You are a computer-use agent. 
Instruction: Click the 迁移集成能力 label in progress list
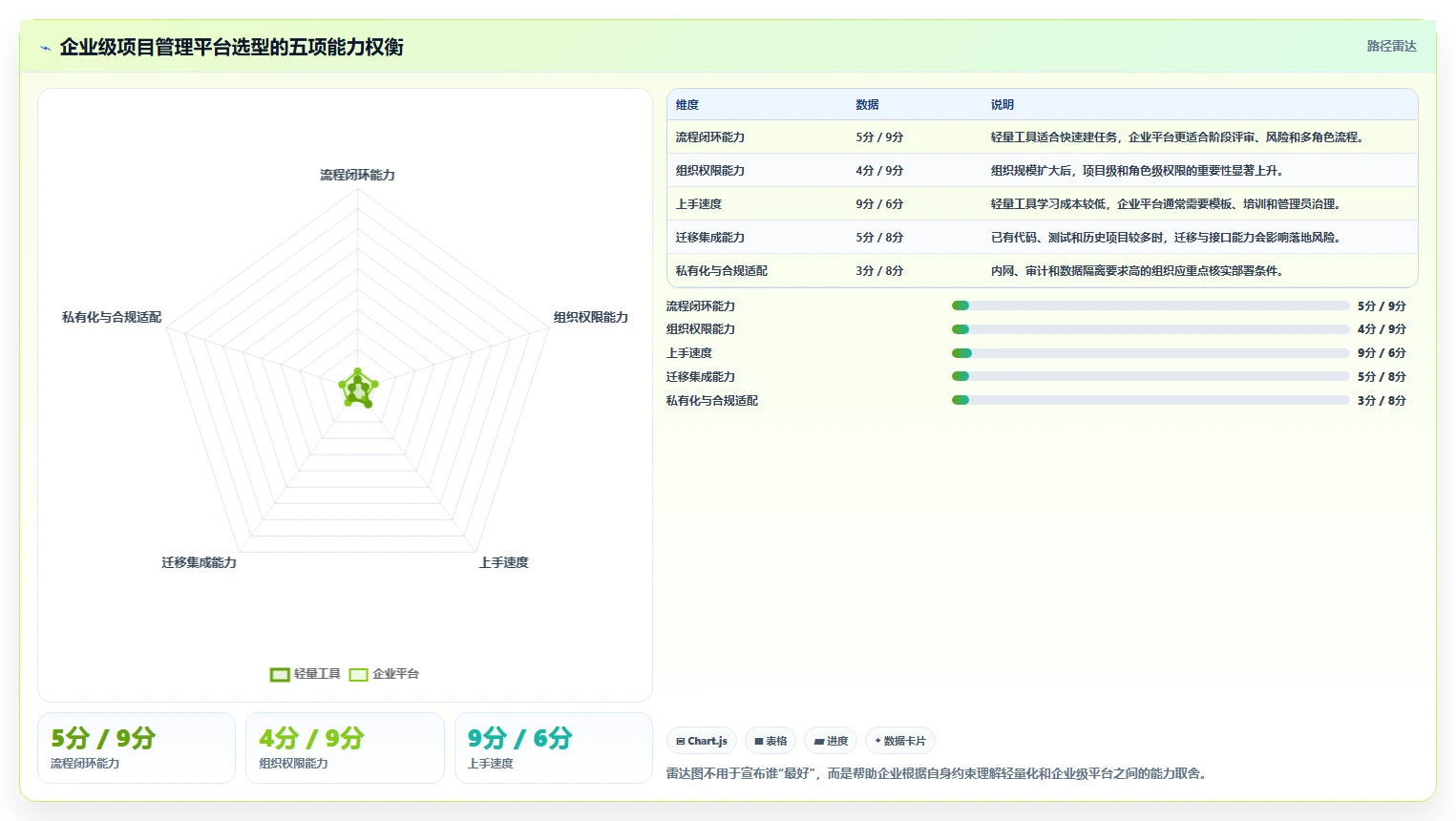701,377
